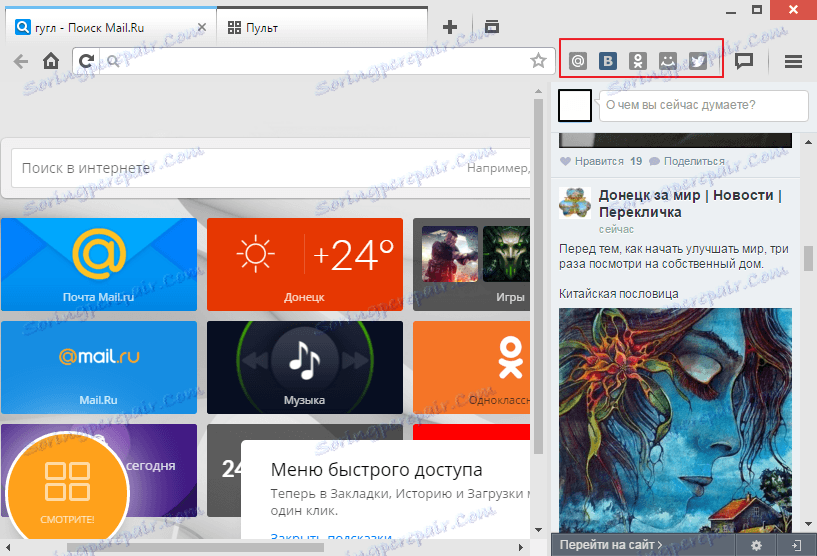The width and height of the screenshot is (817, 556).
Task: Open the 'Музыка' tile
Action: click(x=305, y=367)
